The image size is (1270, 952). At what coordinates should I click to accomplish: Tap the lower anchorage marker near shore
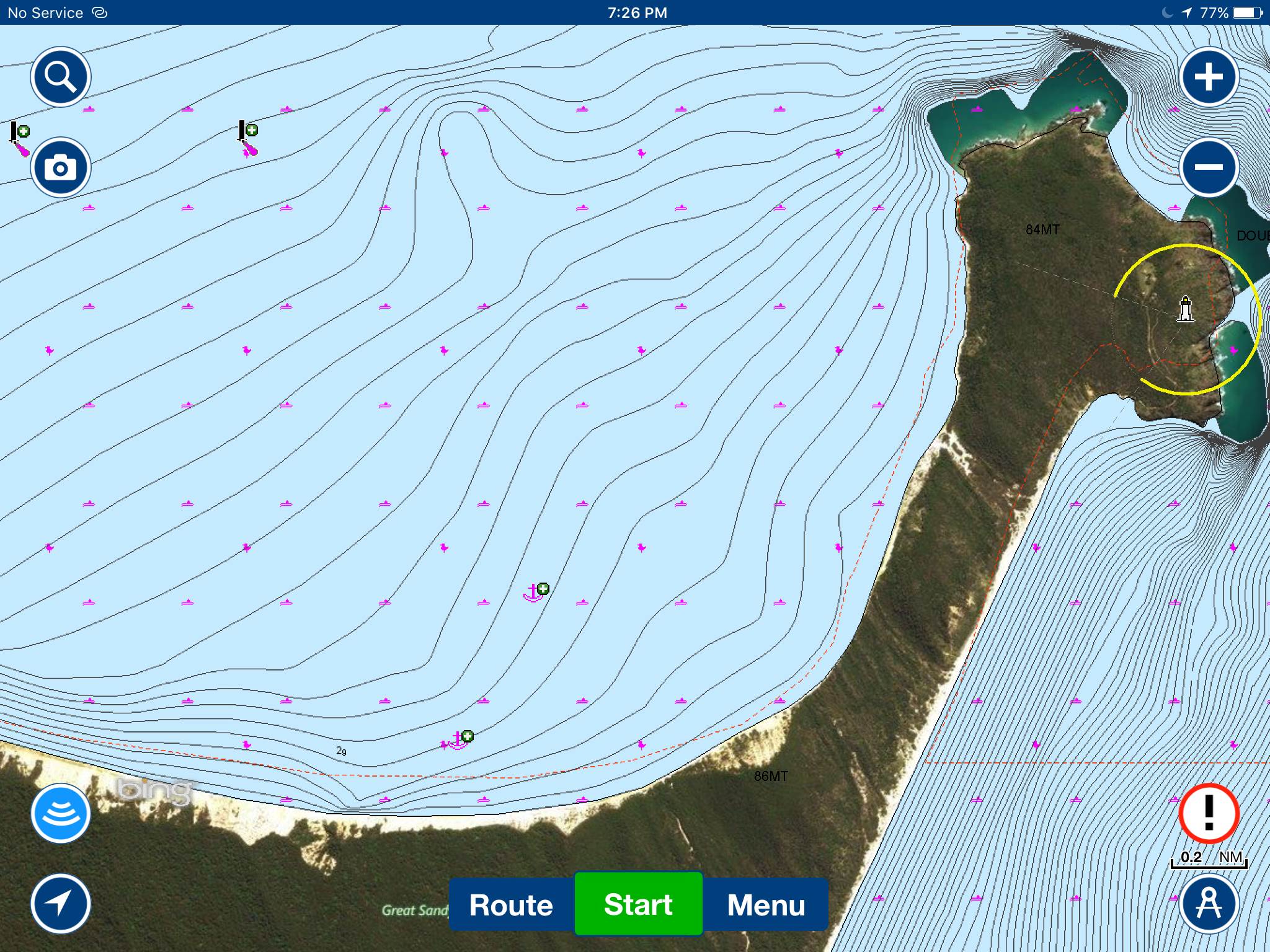(x=460, y=740)
